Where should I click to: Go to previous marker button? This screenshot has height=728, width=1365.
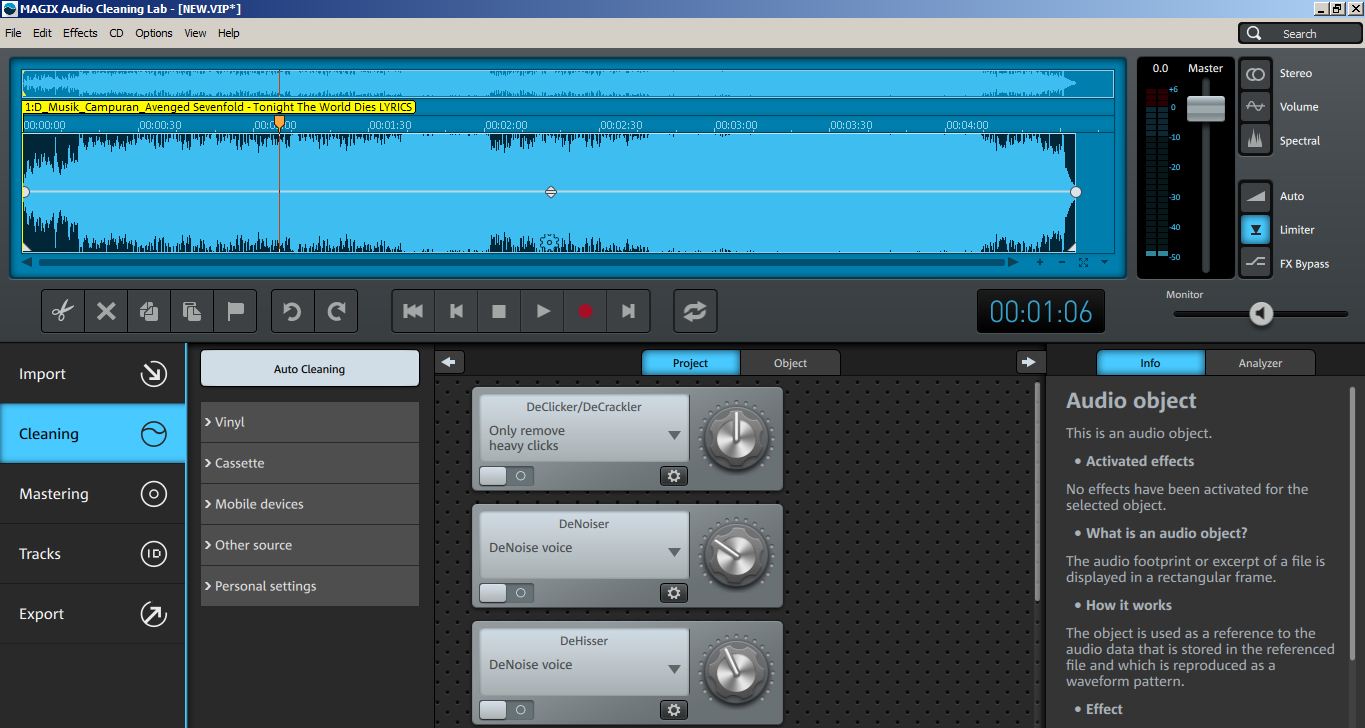pyautogui.click(x=456, y=311)
